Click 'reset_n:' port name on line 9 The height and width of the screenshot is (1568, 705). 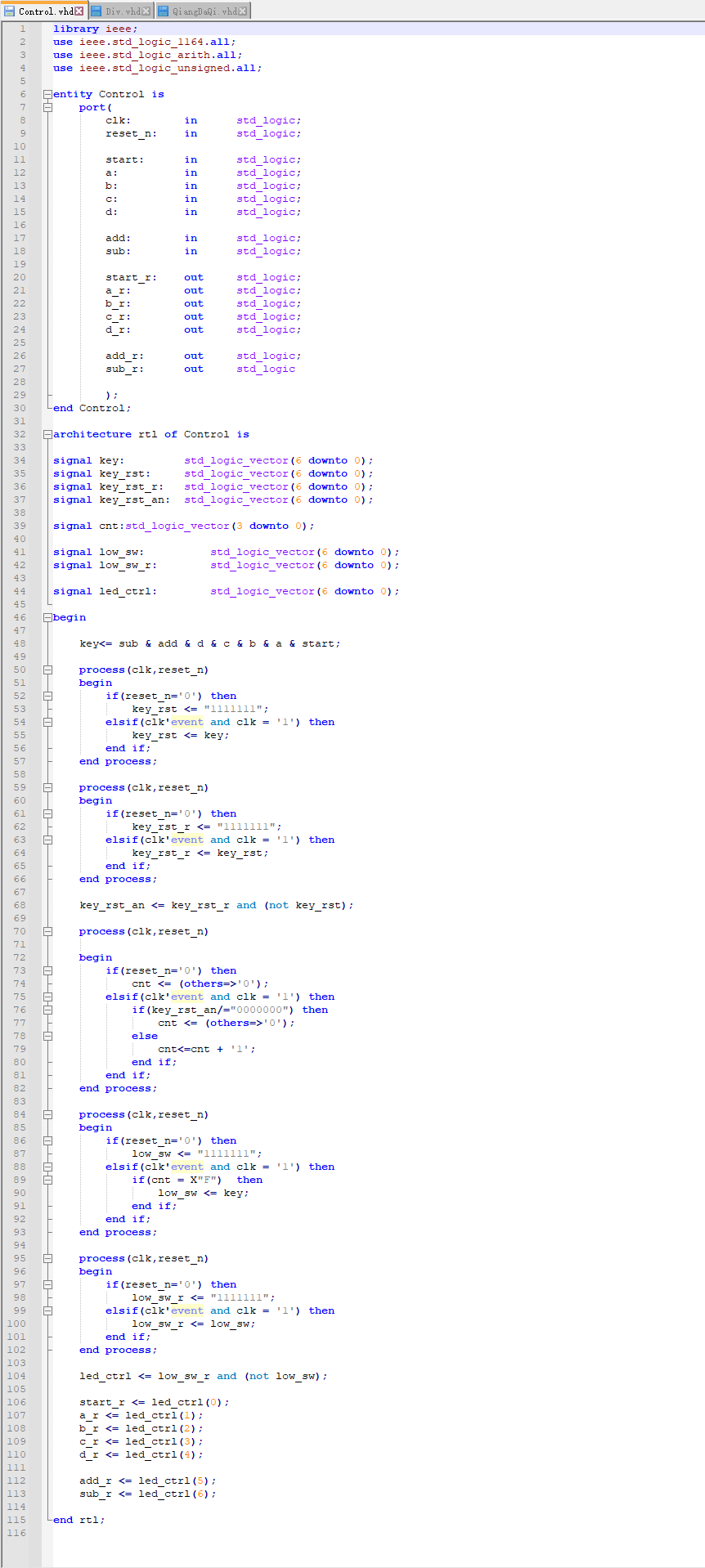pos(132,133)
